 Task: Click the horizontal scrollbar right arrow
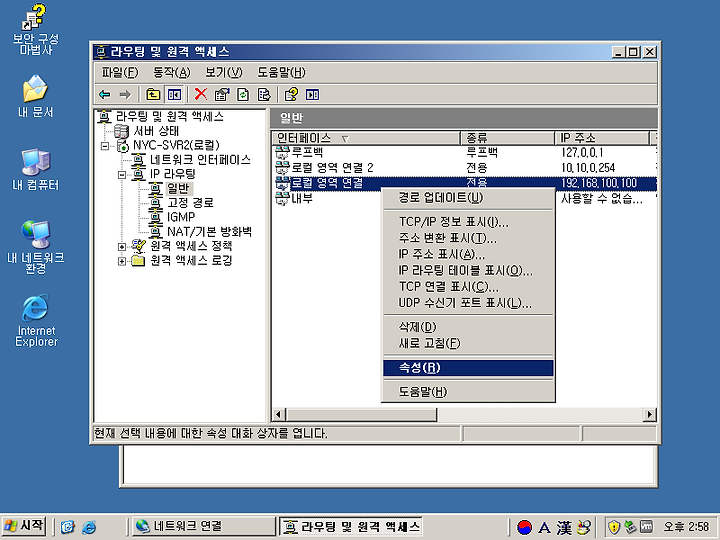pyautogui.click(x=649, y=415)
